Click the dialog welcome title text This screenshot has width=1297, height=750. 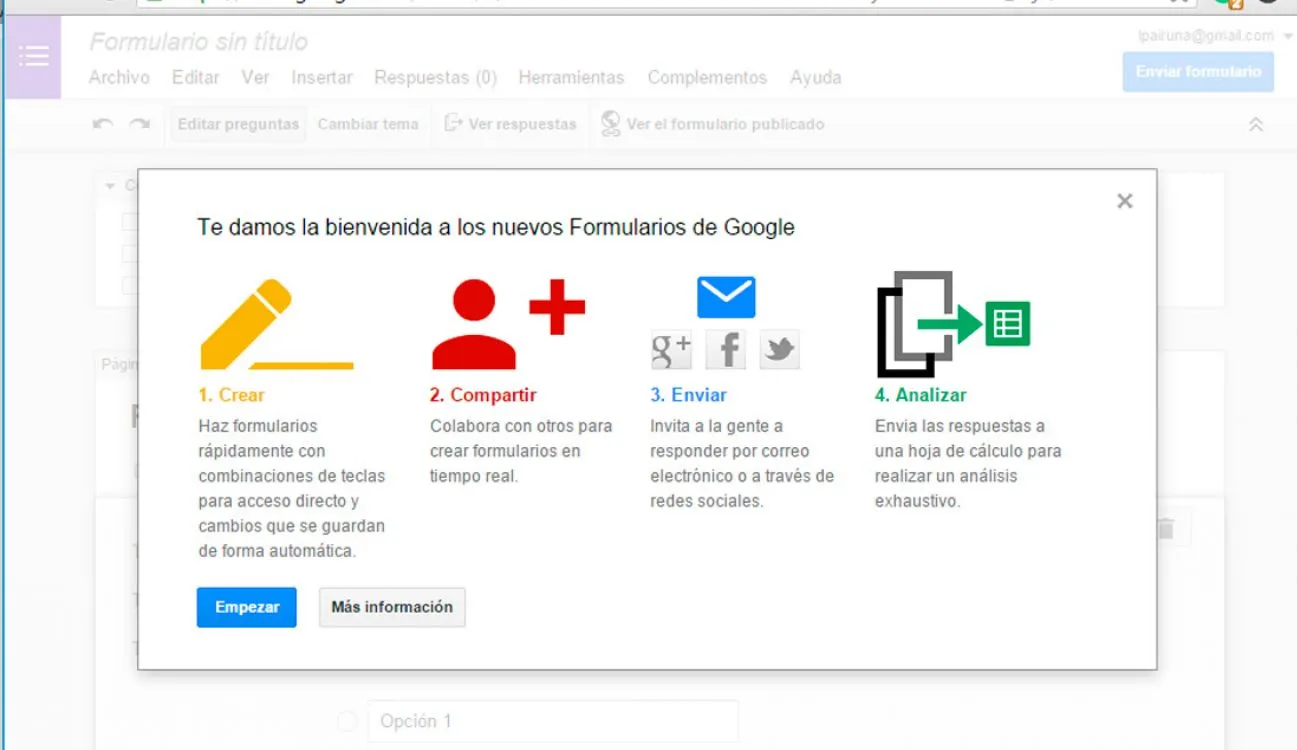496,227
